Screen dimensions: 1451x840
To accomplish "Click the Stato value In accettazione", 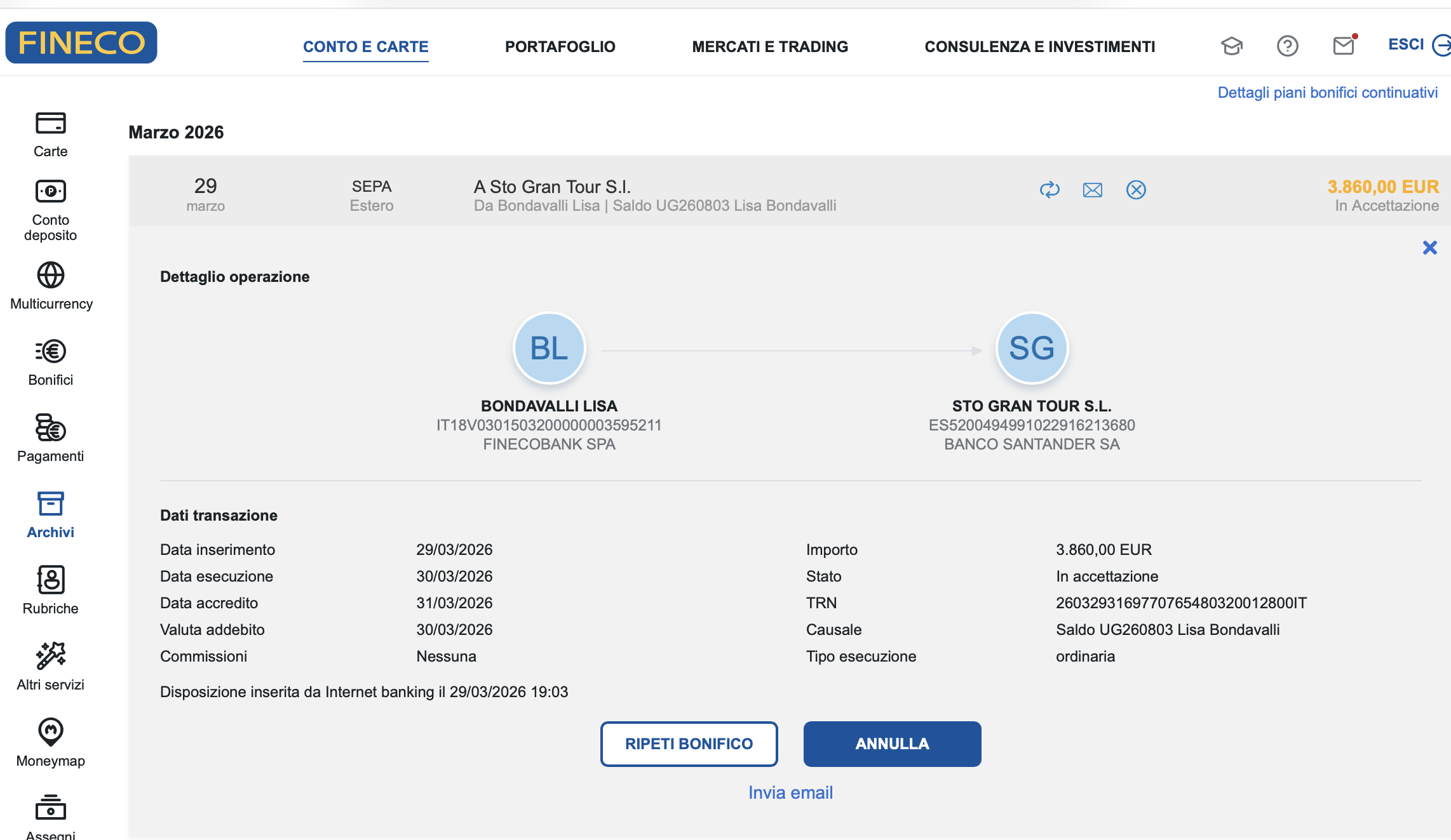I will tap(1107, 576).
